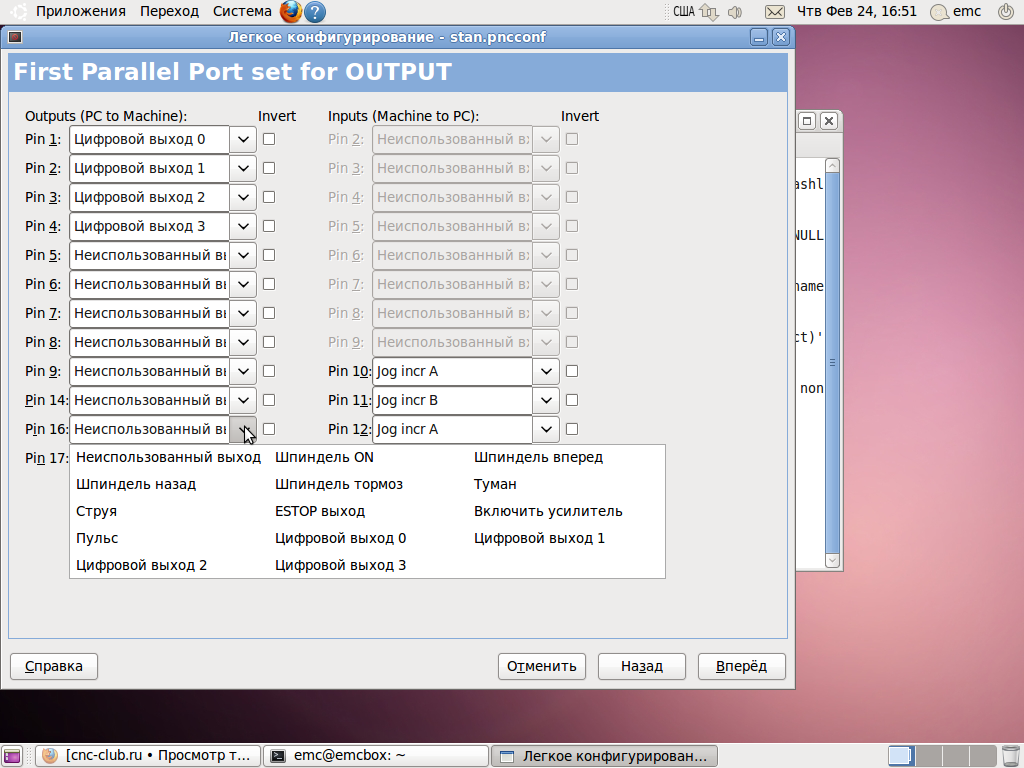1024x768 pixels.
Task: Click the background window's vertical scrollbar
Action: (x=832, y=362)
